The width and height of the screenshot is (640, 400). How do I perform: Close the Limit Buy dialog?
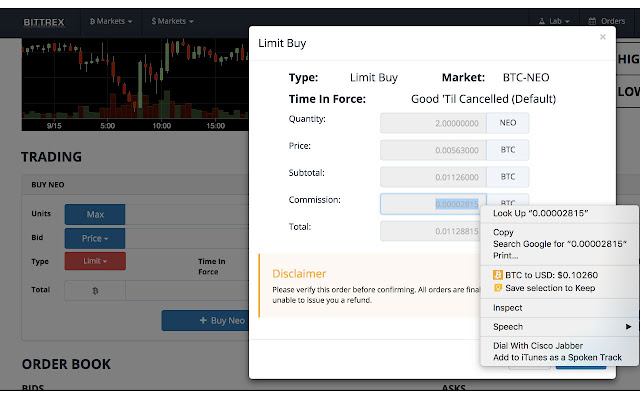602,37
